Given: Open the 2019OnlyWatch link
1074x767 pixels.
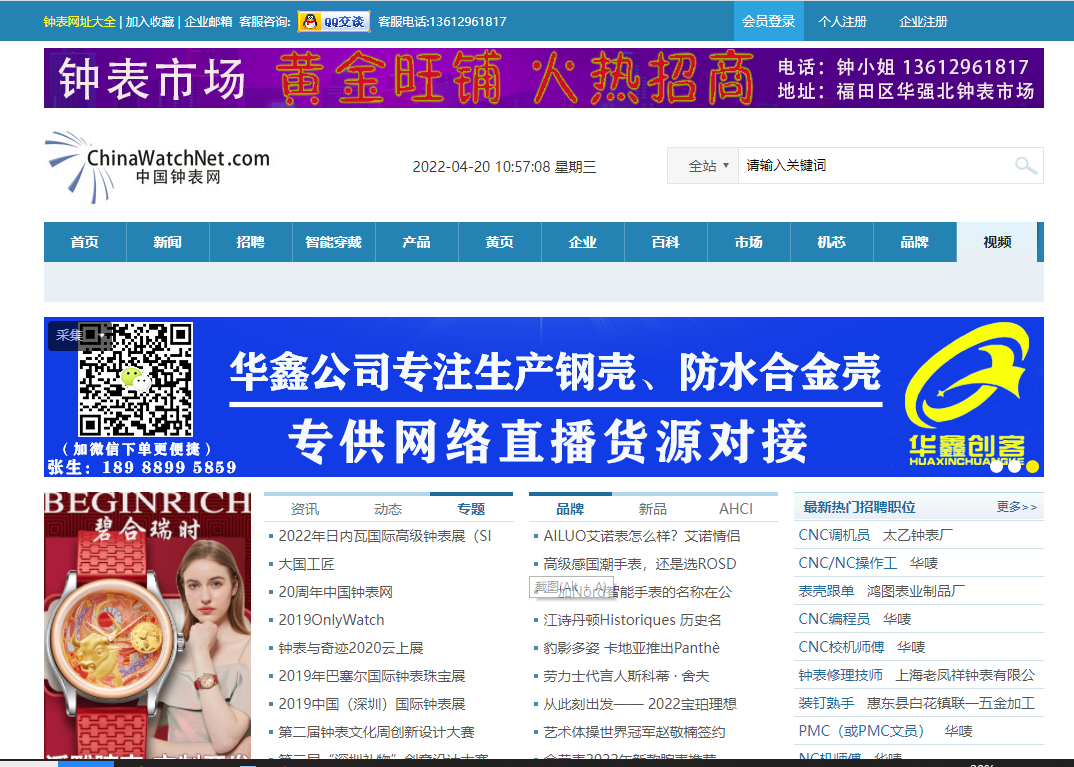Looking at the screenshot, I should click(x=332, y=620).
